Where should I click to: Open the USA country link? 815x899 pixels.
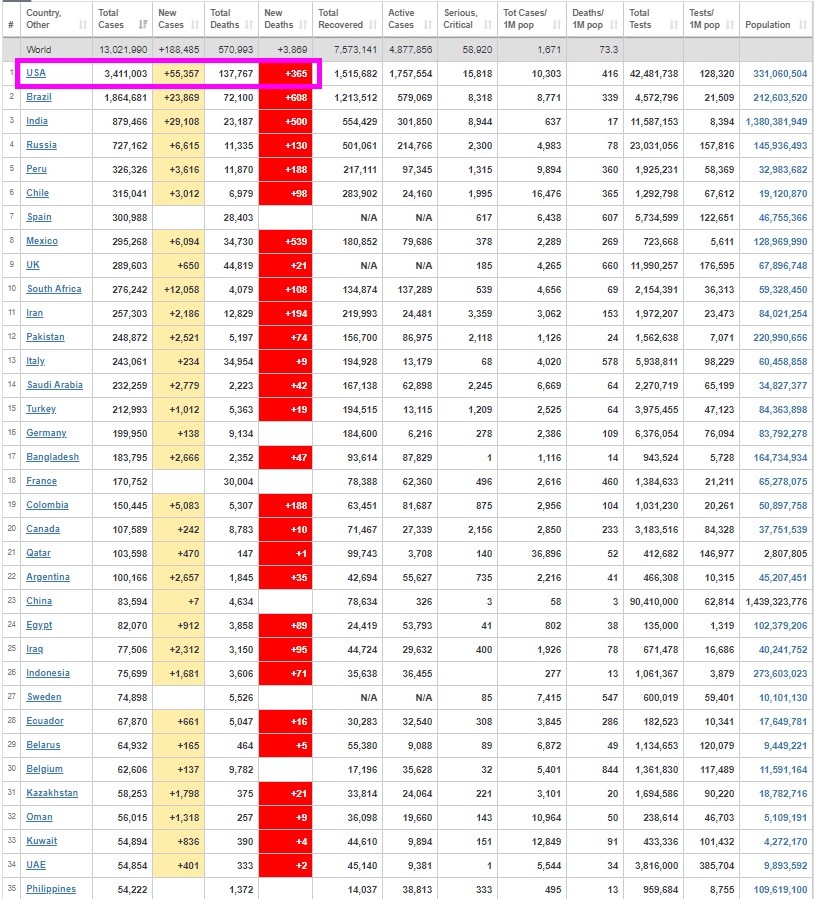tap(36, 73)
